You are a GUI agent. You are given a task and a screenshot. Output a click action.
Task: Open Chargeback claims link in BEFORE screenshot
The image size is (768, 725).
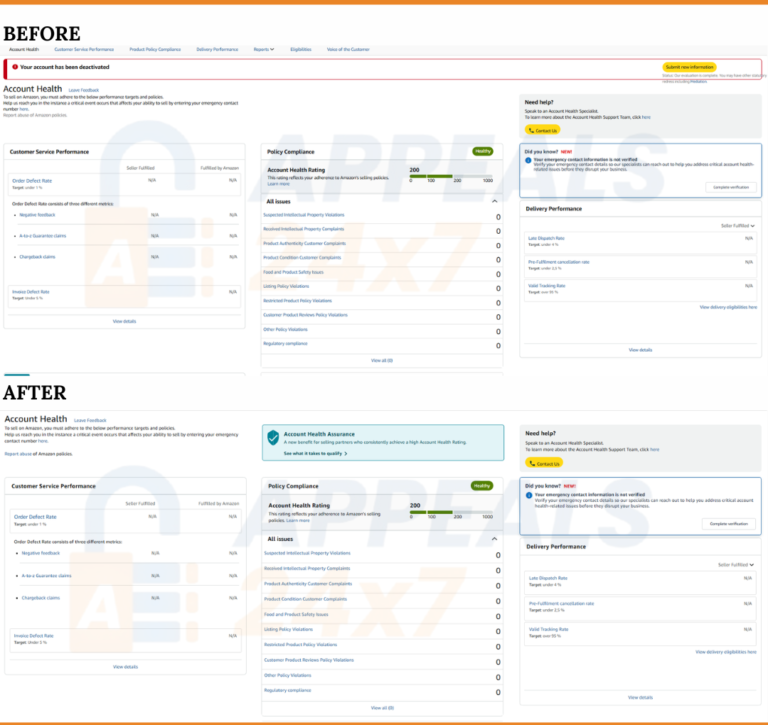click(x=37, y=257)
